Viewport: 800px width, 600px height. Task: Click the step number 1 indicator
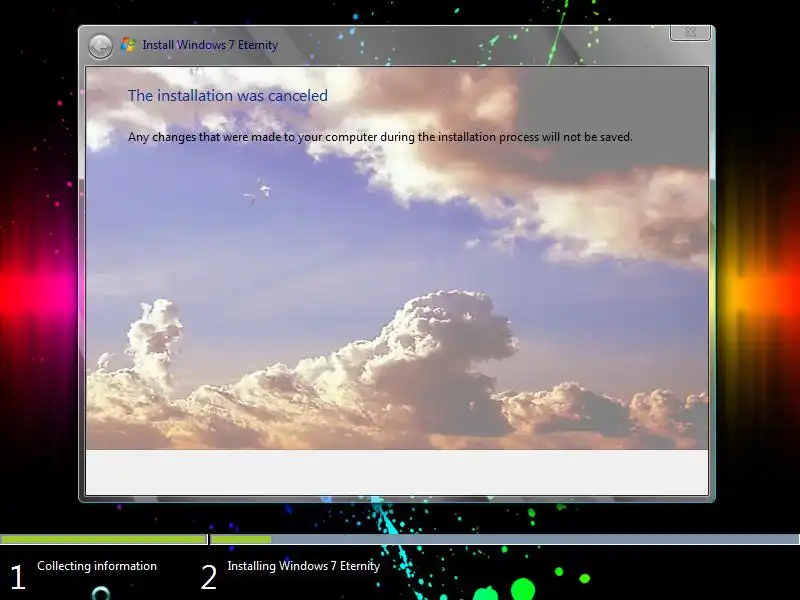click(18, 578)
